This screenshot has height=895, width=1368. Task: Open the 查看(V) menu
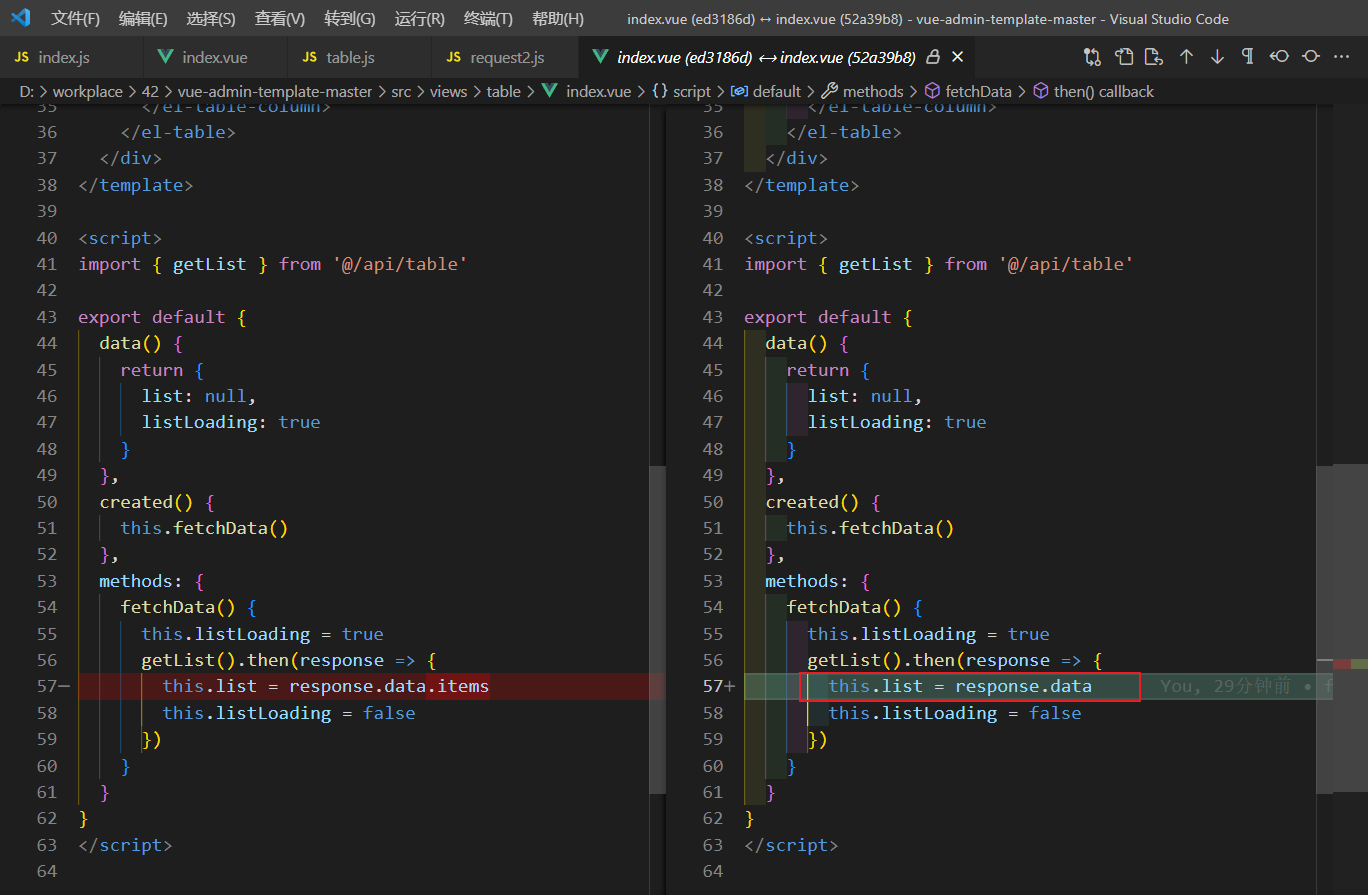click(x=280, y=19)
